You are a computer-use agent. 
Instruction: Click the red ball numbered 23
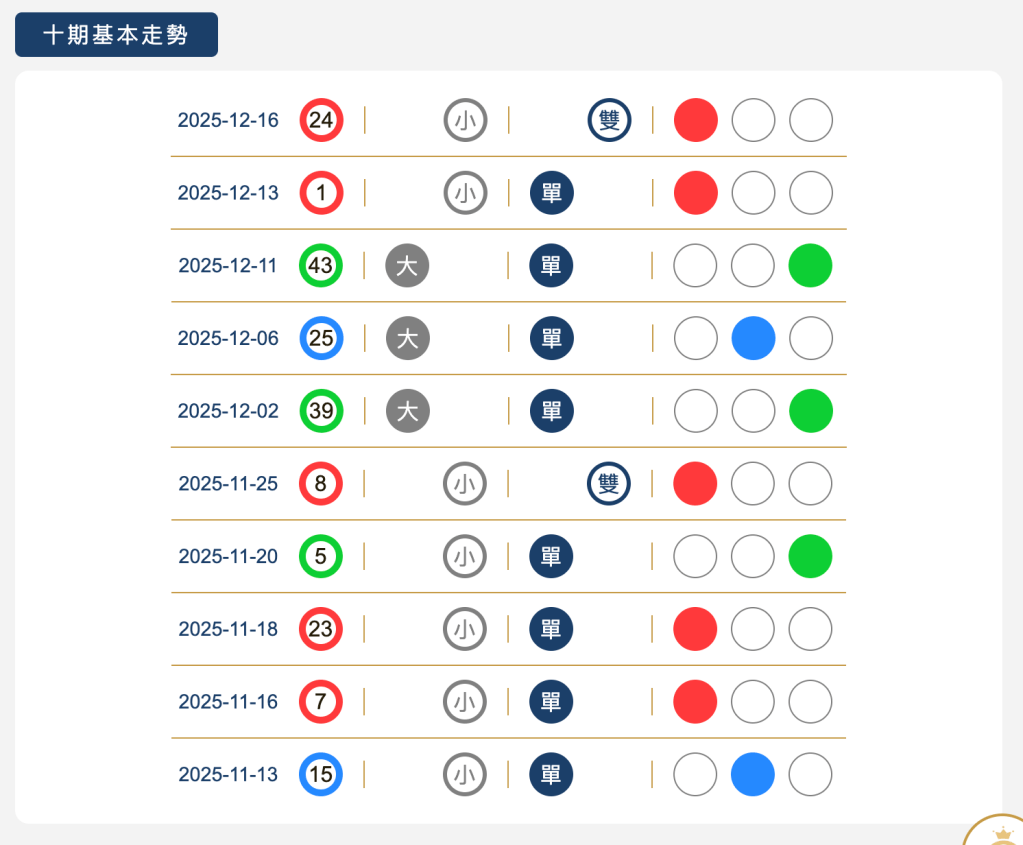(x=321, y=629)
